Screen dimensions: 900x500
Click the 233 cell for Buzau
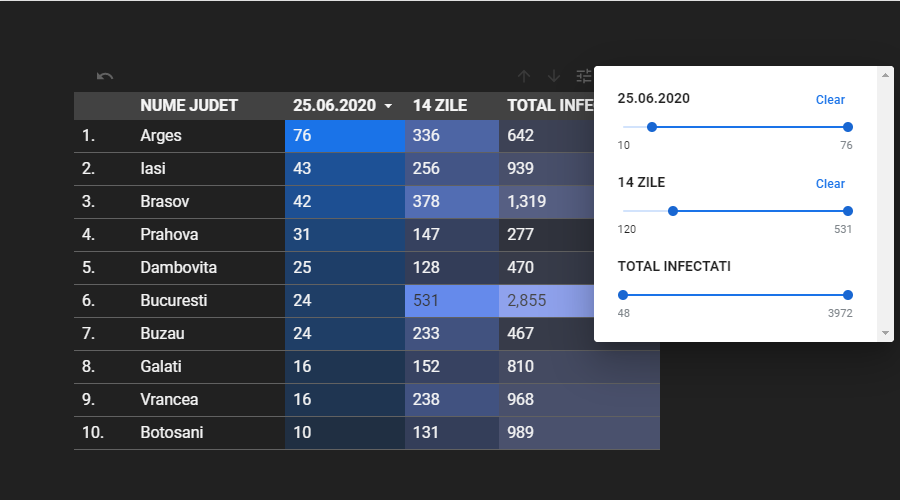(x=452, y=334)
